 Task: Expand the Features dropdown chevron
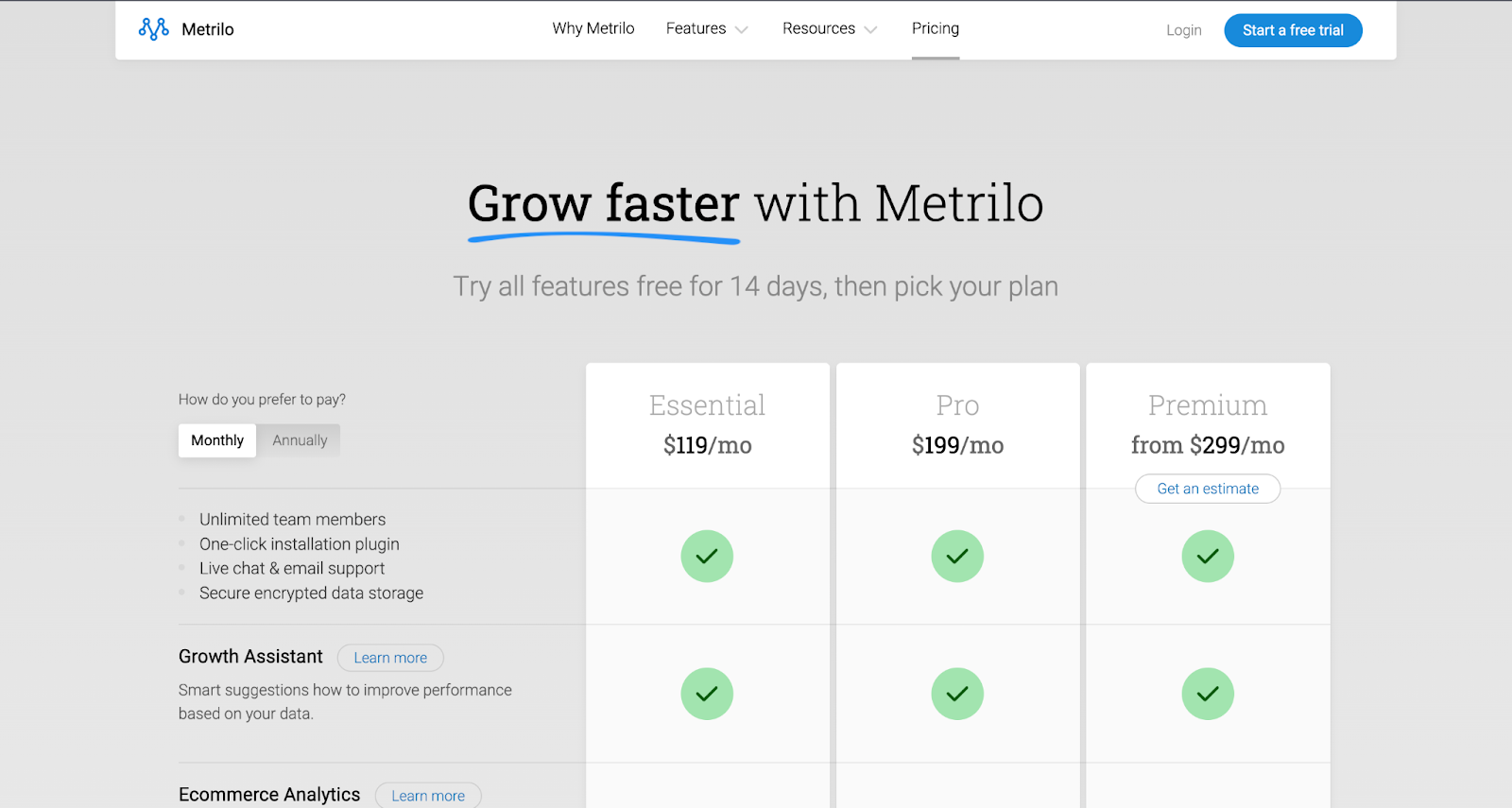click(742, 30)
